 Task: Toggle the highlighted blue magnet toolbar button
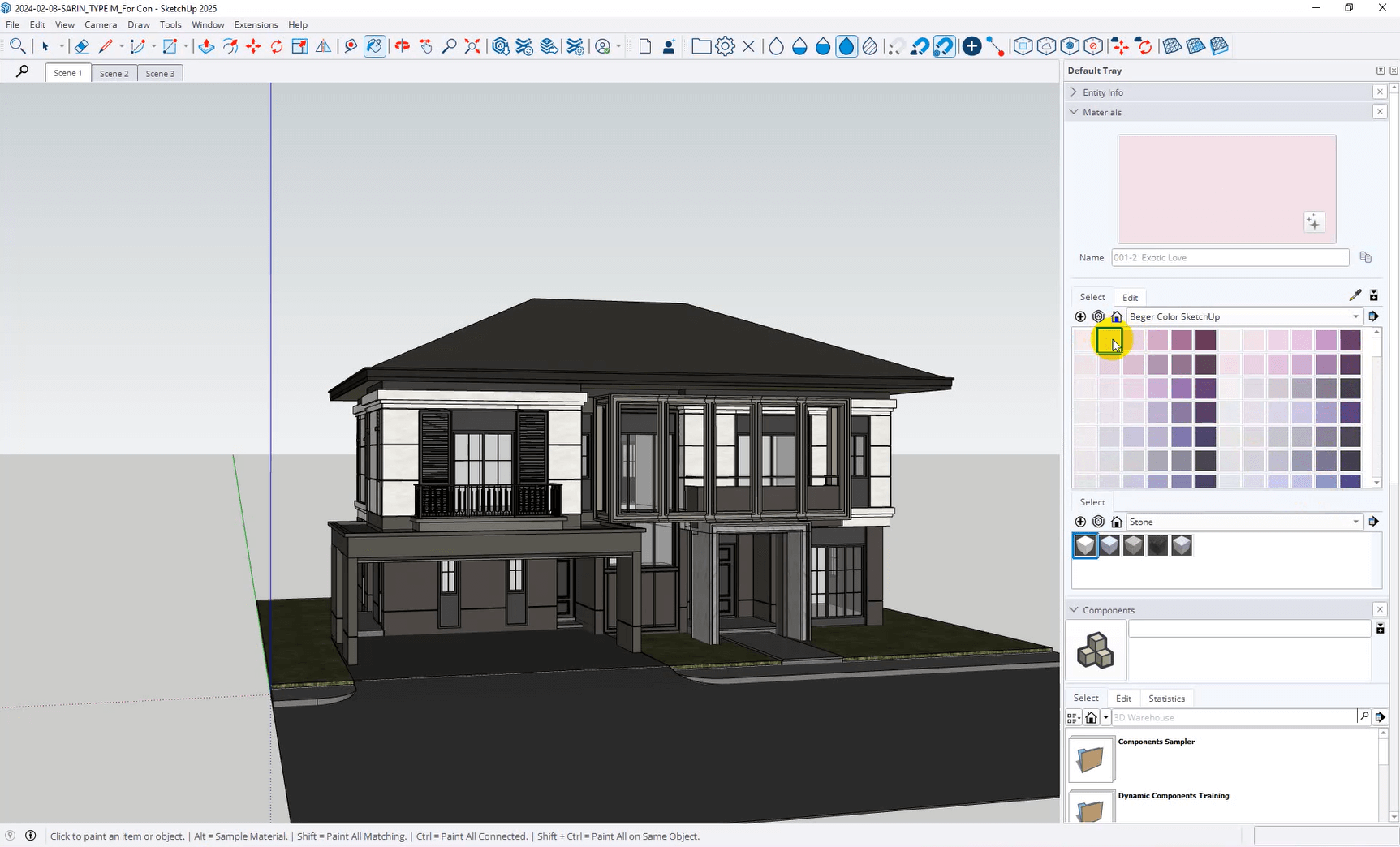pyautogui.click(x=944, y=46)
